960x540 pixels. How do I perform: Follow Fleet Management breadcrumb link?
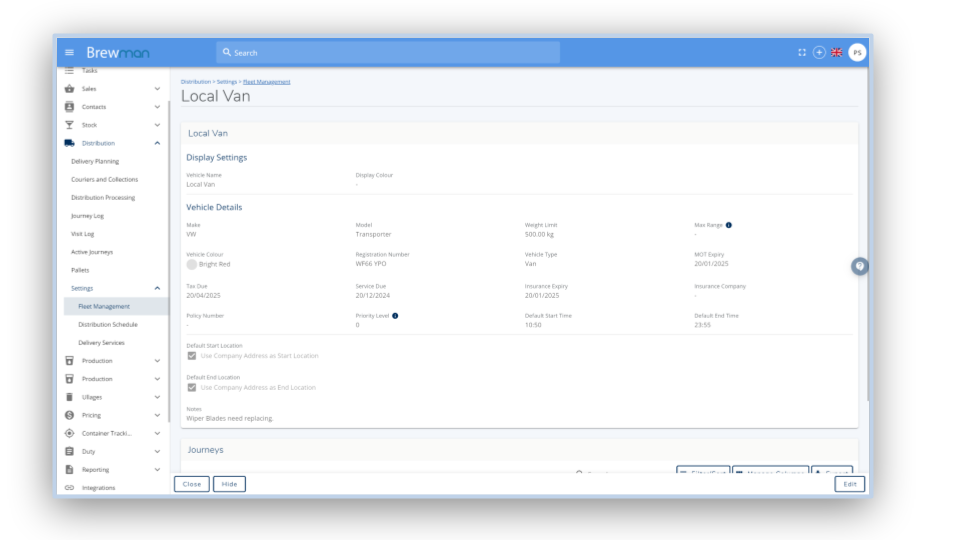click(x=266, y=81)
